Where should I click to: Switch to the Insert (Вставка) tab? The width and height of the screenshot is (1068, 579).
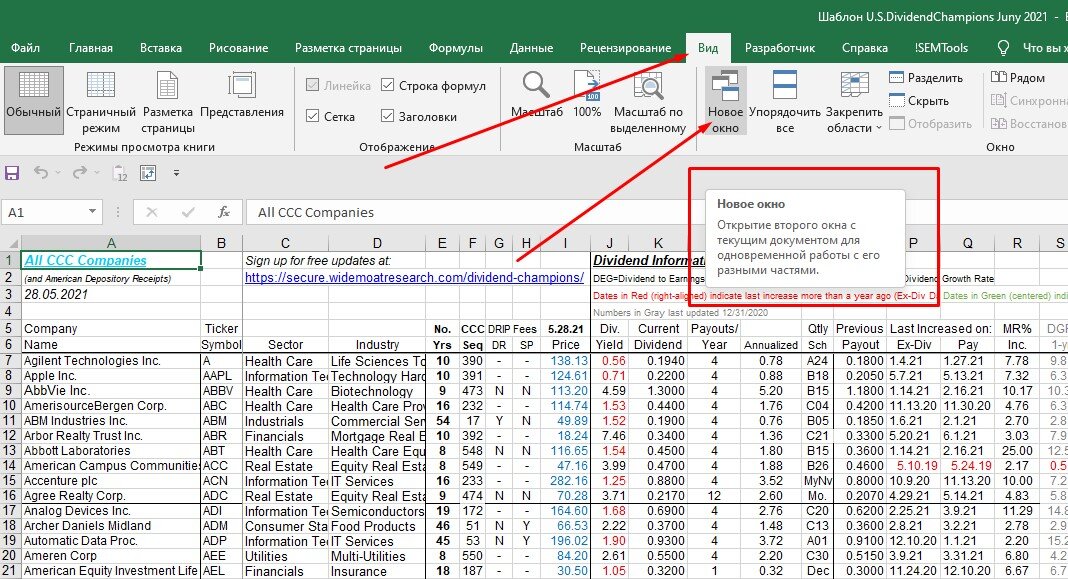click(x=161, y=48)
